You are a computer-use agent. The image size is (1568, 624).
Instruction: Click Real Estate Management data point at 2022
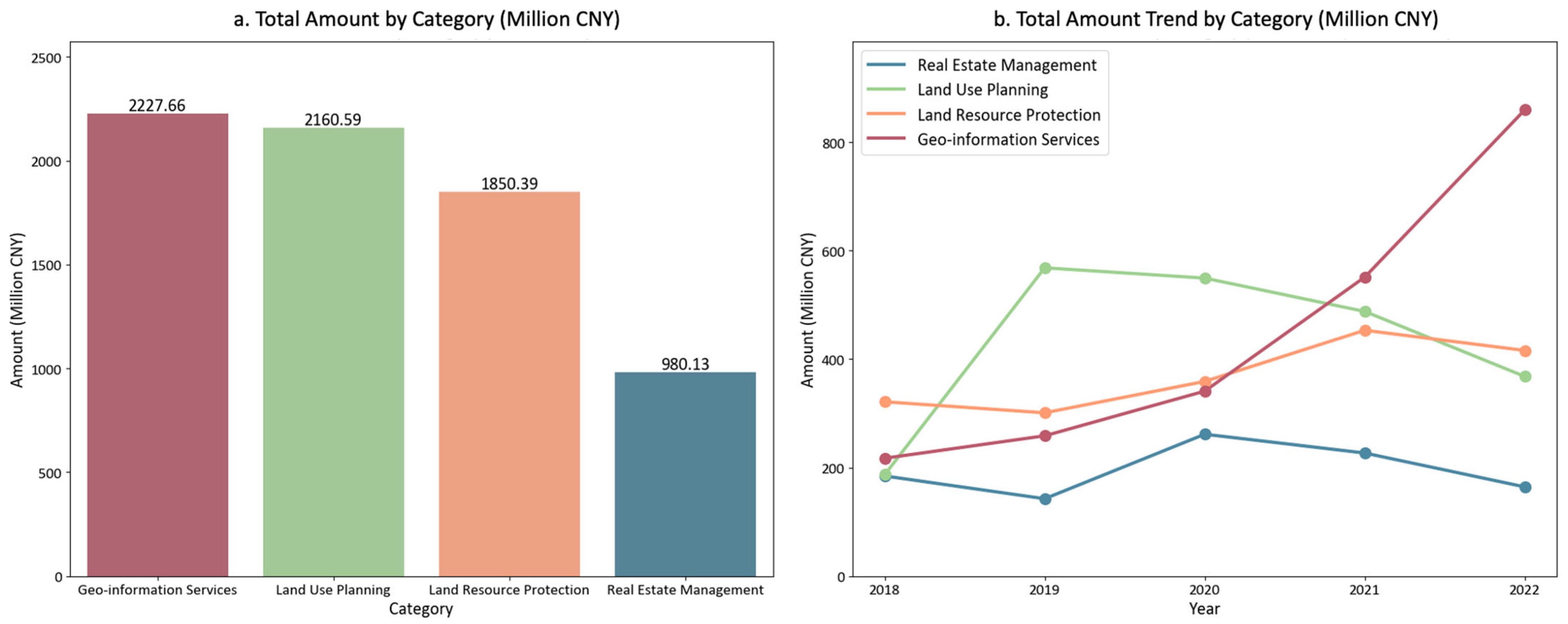coord(1525,487)
